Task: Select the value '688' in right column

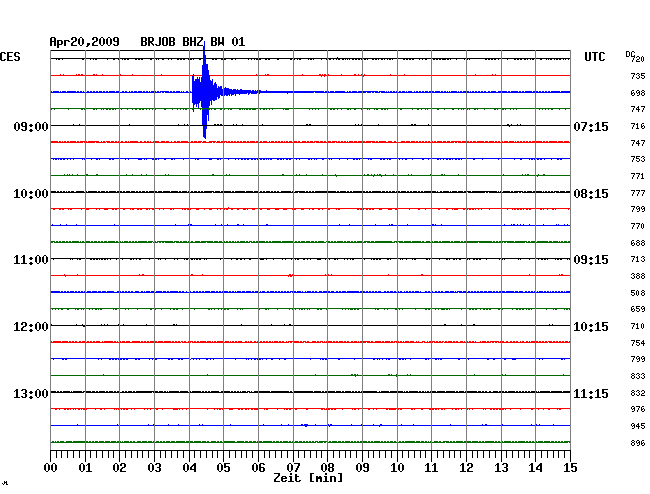Action: [638, 243]
